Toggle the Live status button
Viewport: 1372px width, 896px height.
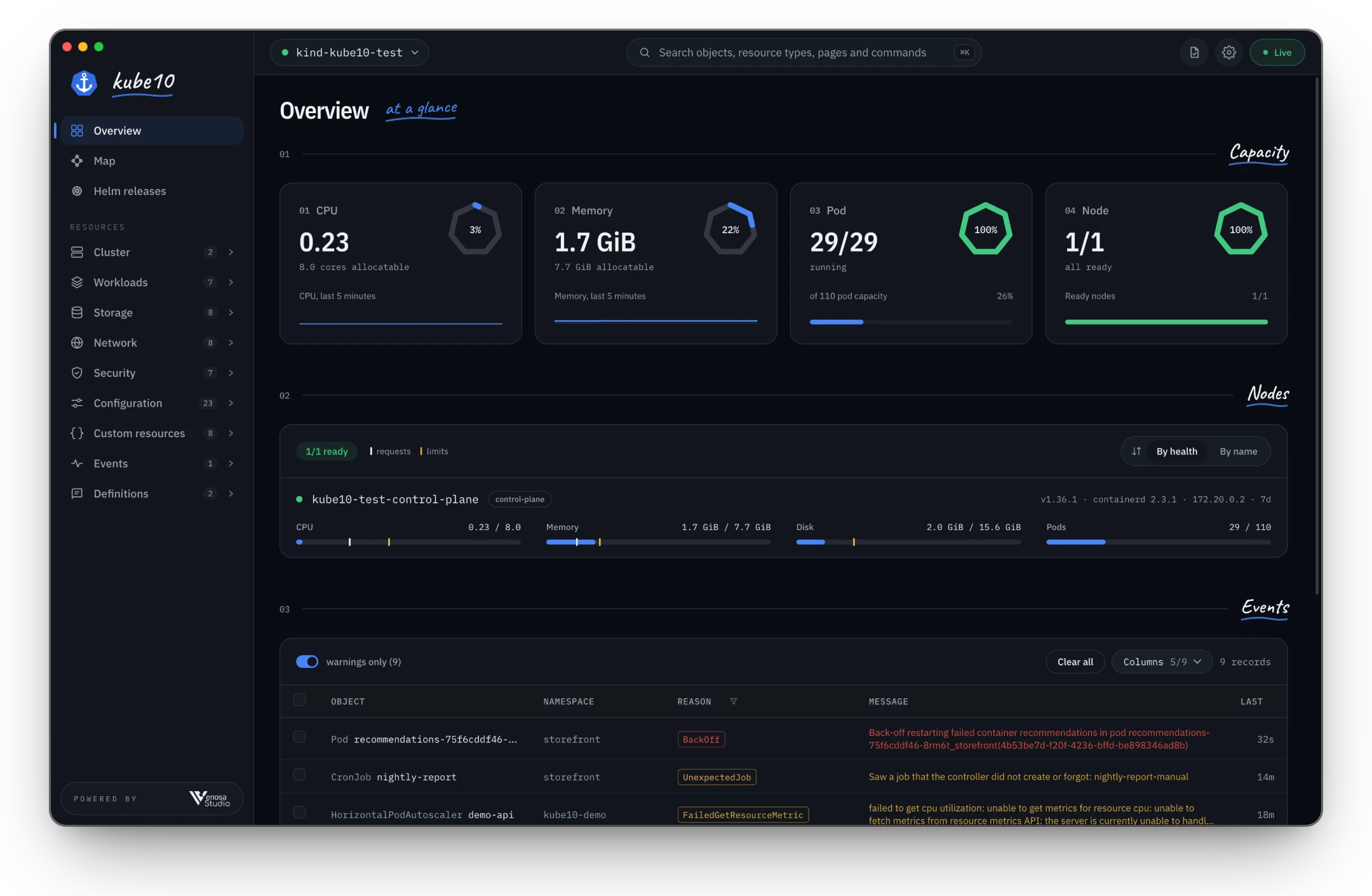pyautogui.click(x=1277, y=53)
